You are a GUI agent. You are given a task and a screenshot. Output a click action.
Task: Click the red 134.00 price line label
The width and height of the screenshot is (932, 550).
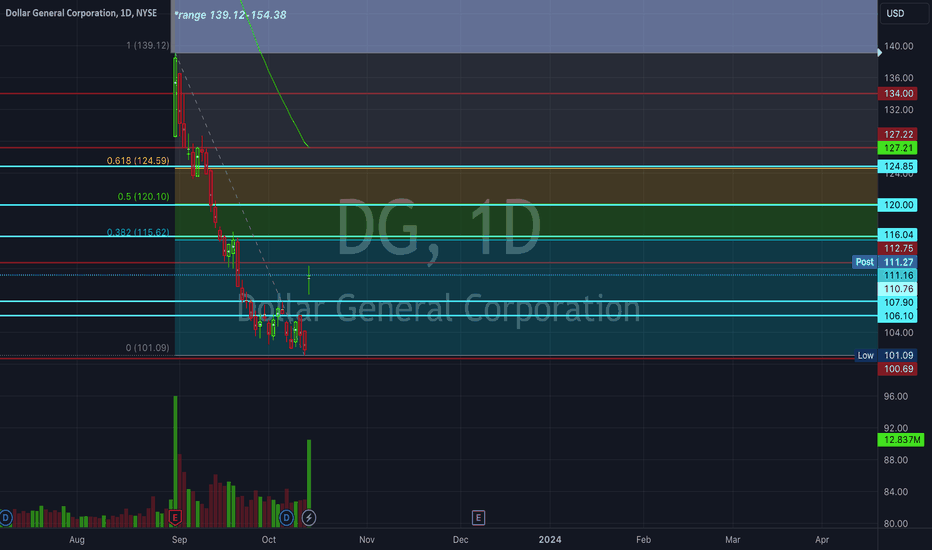tap(898, 93)
